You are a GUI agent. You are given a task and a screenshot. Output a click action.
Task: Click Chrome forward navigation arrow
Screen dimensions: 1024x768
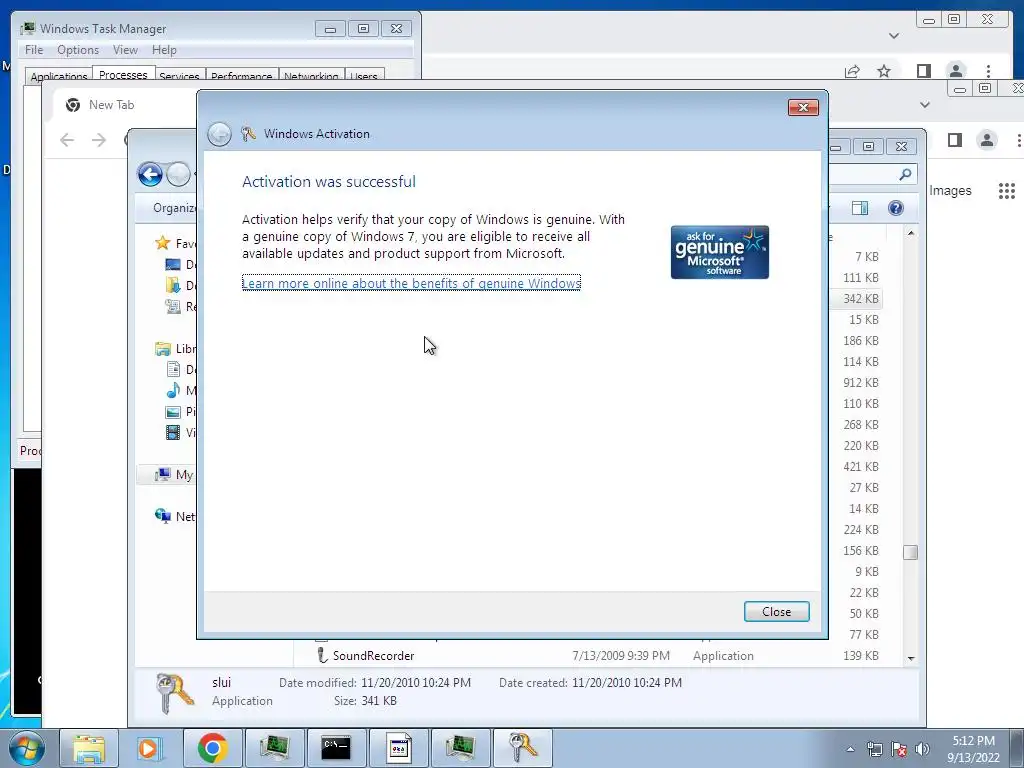(99, 140)
